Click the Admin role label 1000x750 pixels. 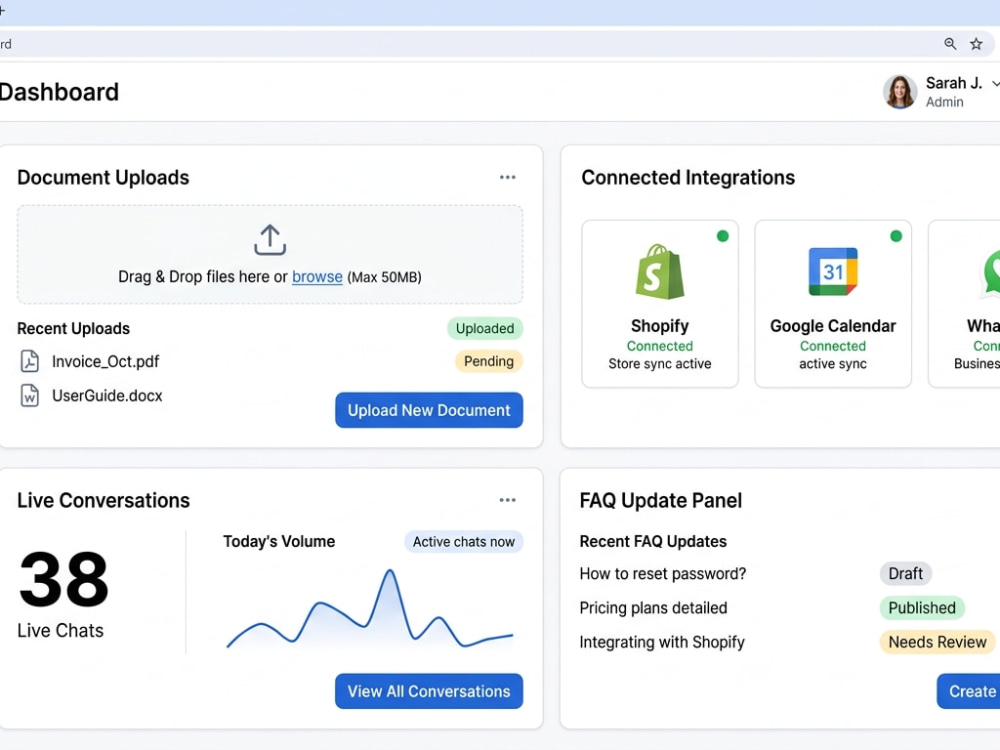pyautogui.click(x=945, y=102)
